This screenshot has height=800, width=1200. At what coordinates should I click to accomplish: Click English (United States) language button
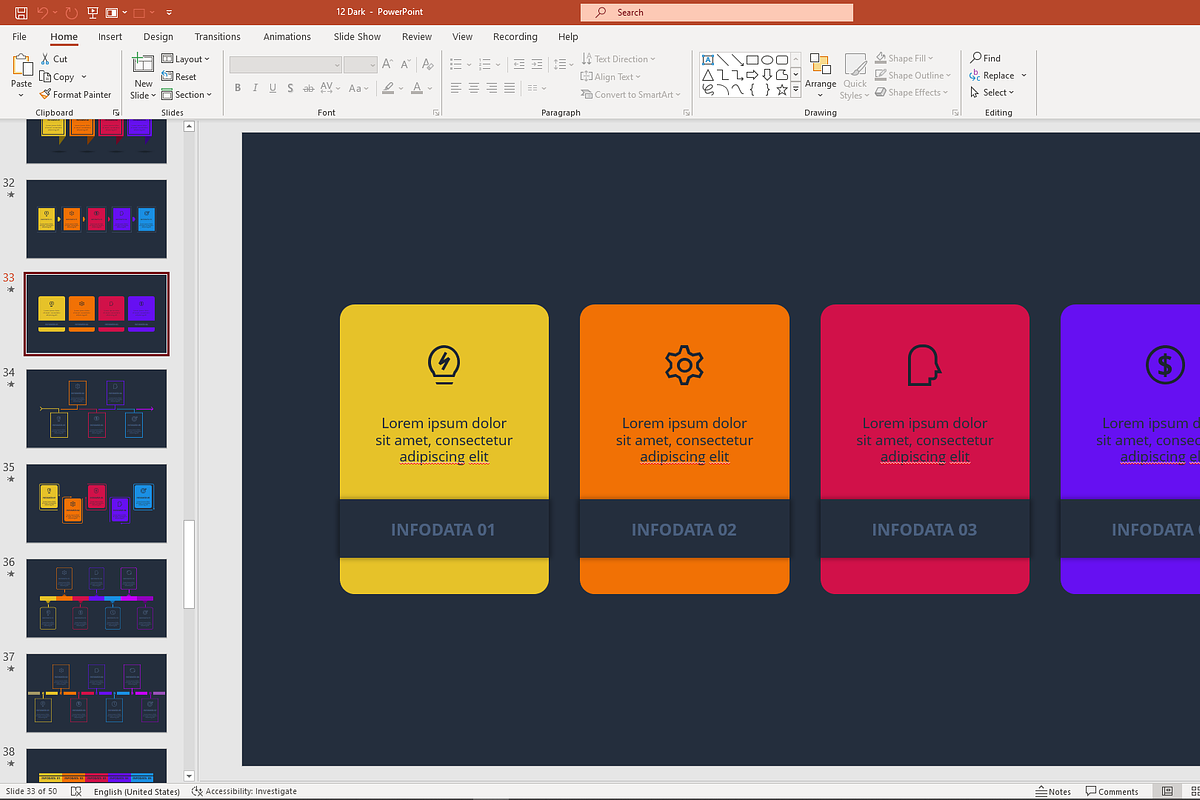pos(137,791)
